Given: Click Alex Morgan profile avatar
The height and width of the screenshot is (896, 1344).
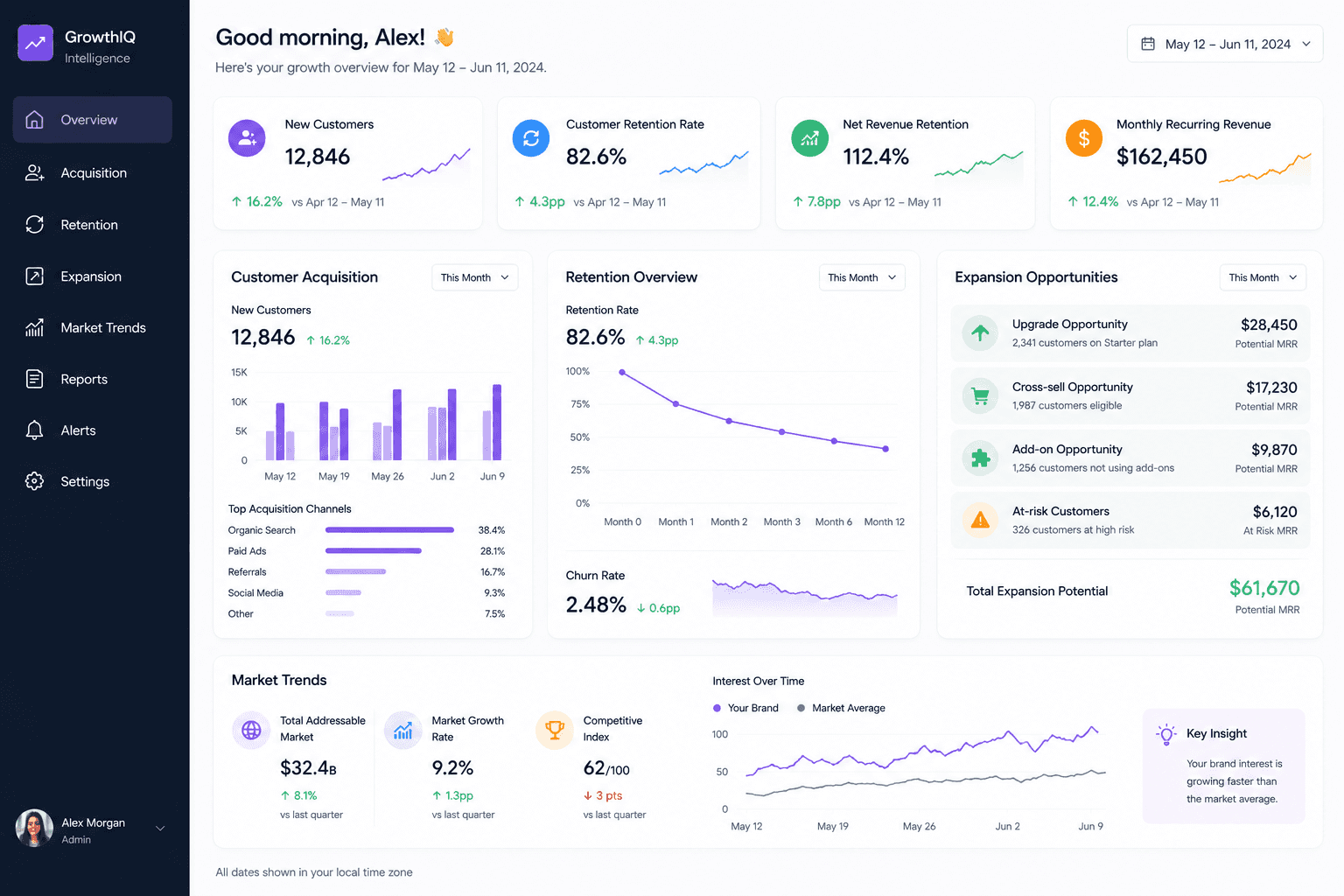Looking at the screenshot, I should click(x=35, y=829).
